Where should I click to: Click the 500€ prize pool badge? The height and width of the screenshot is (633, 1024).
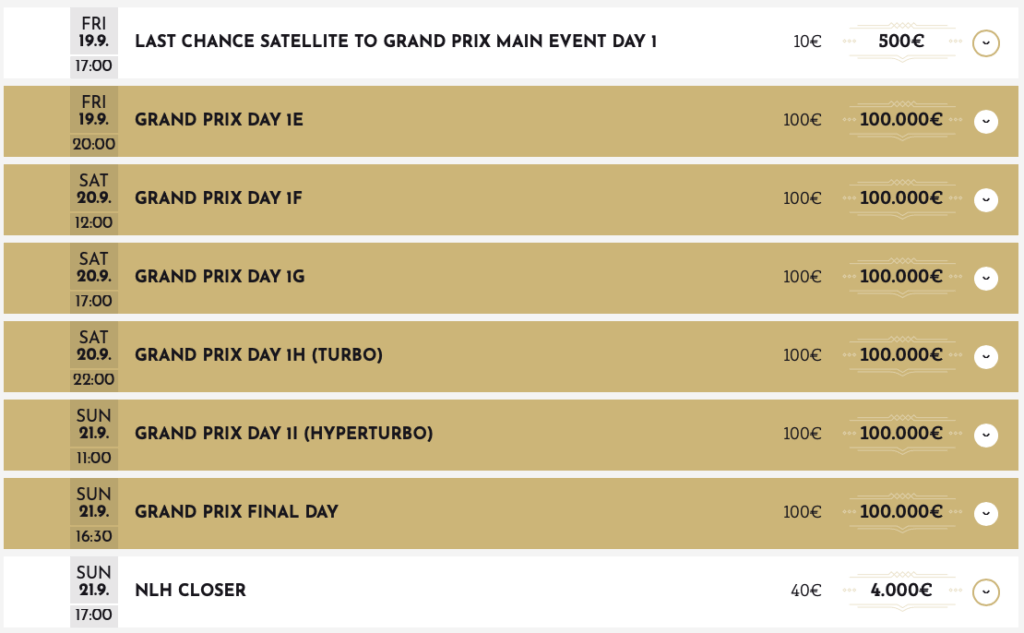(901, 42)
